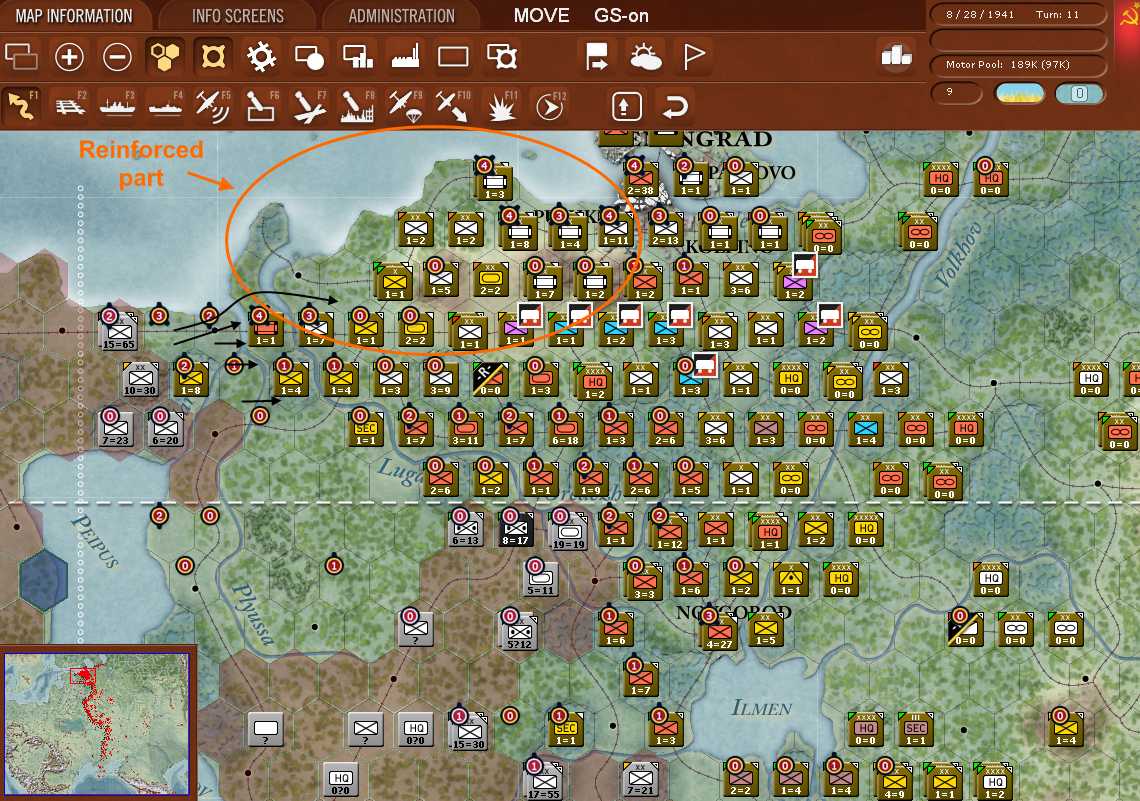Screen dimensions: 1140x801
Task: Select Soviet unit showing 4=27
Action: 719,632
